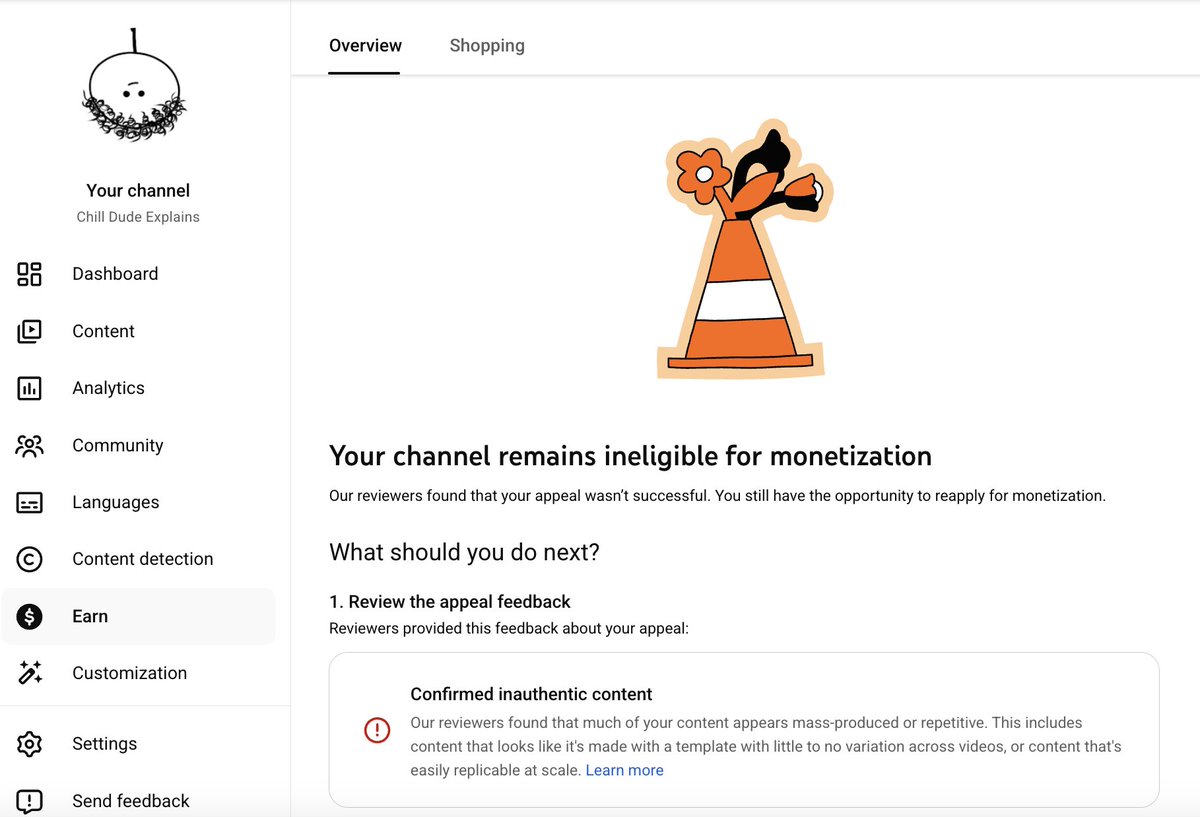Click '1. Review the appeal feedback' text
This screenshot has width=1200, height=817.
450,602
